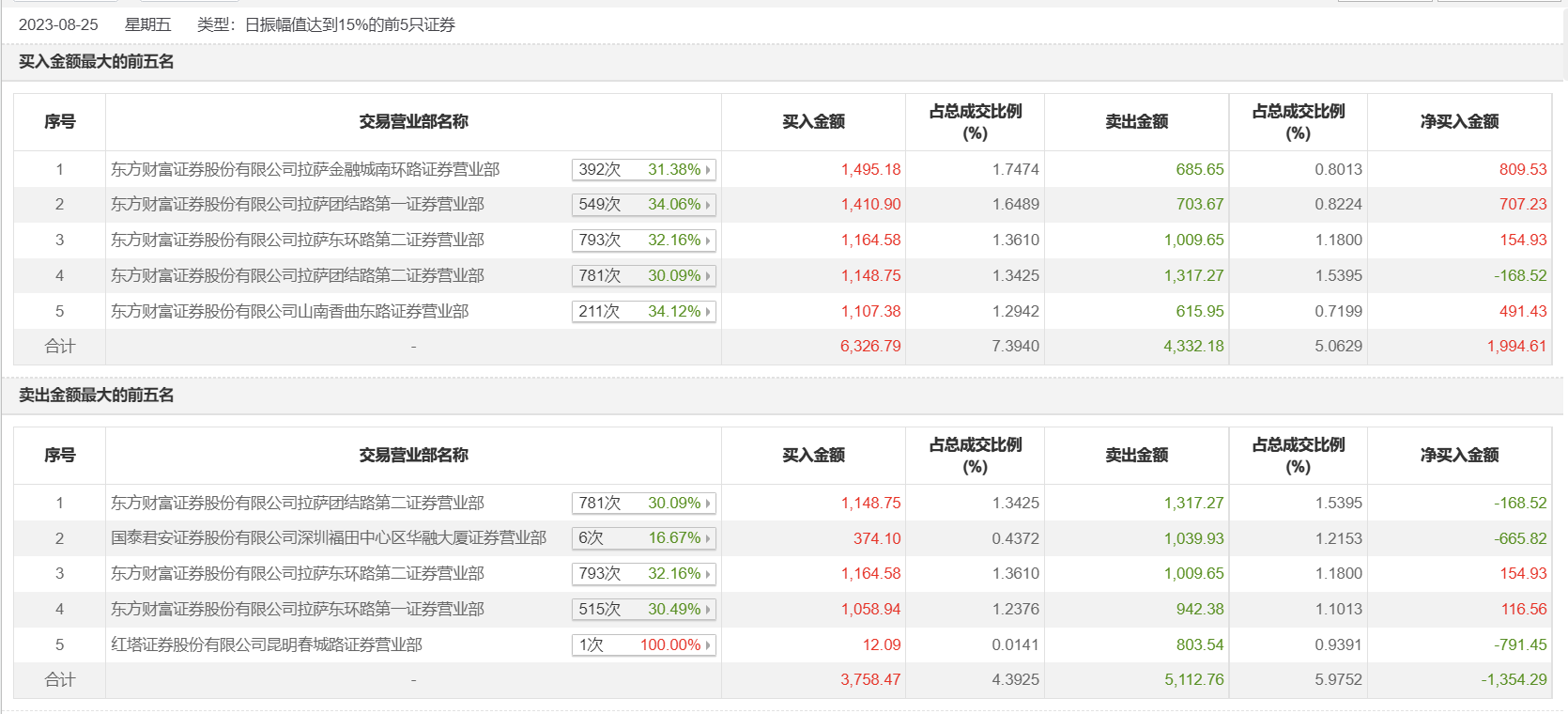
Task: Click the arrow icon beside 392次 31.38%
Action: click(708, 170)
